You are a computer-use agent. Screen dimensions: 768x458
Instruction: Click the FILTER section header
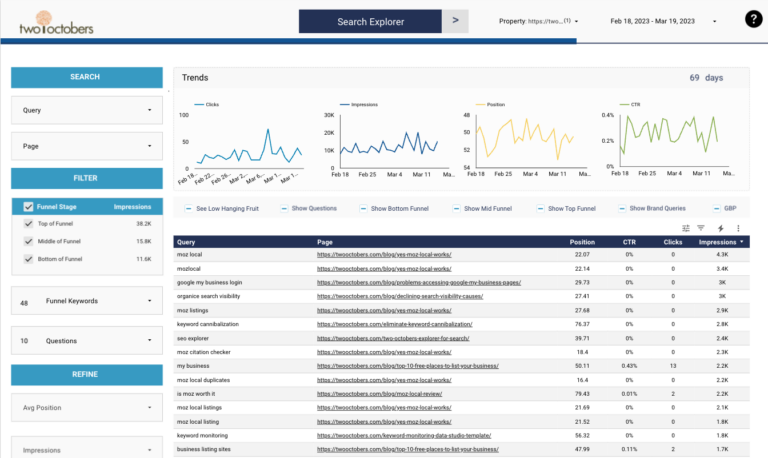[x=87, y=178]
